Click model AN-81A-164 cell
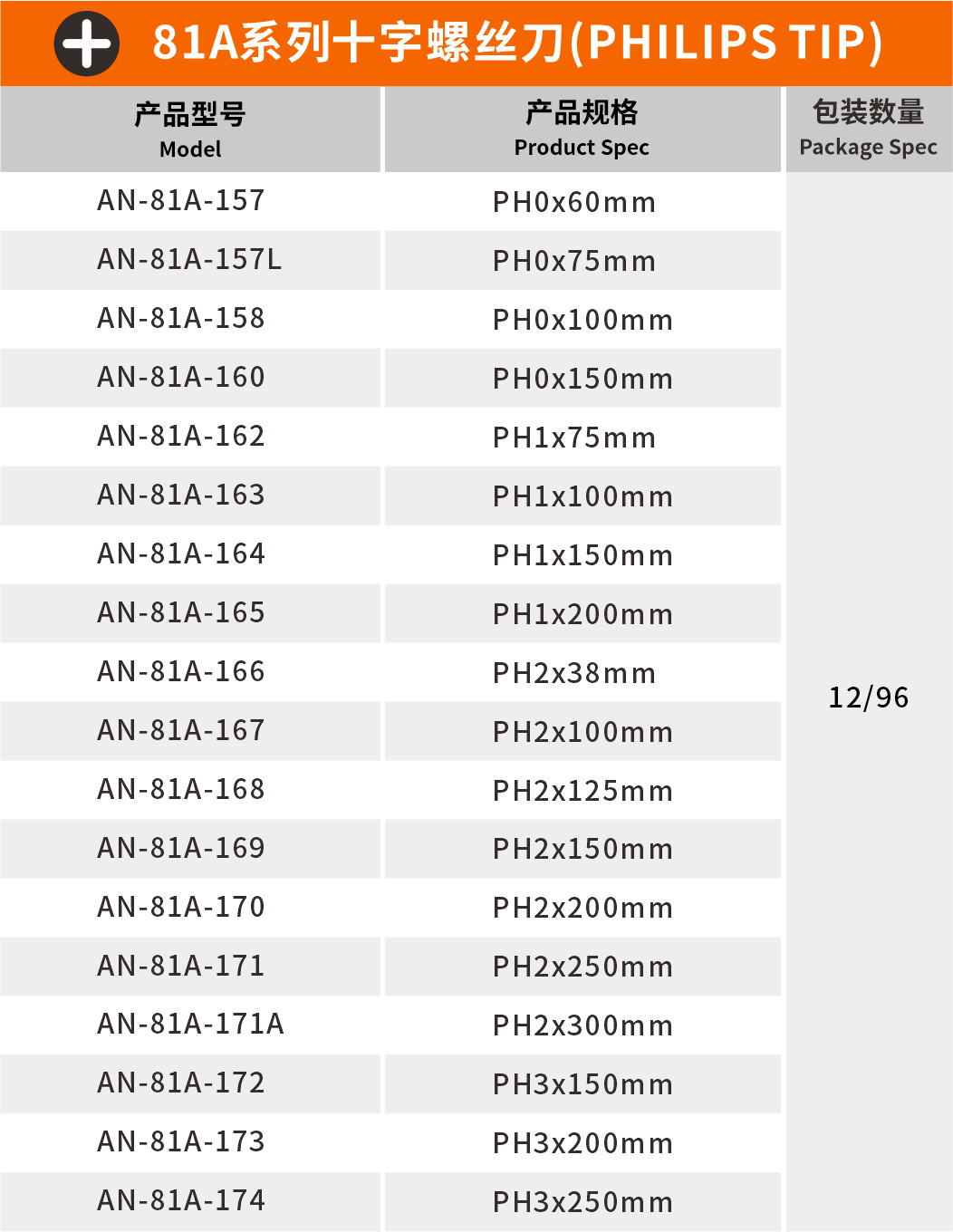The width and height of the screenshot is (953, 1232). coord(181,553)
